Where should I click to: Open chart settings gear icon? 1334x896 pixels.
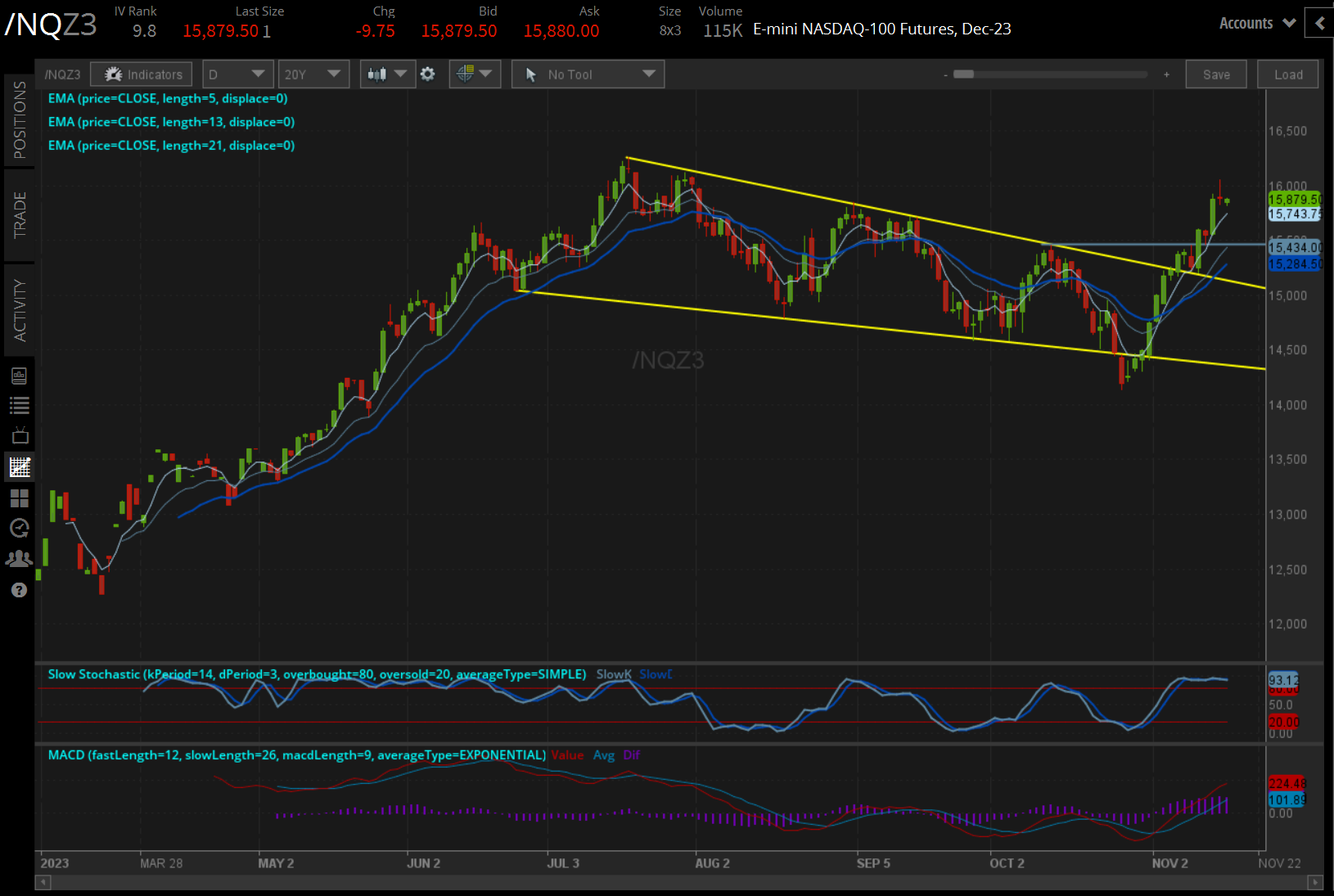coord(427,74)
